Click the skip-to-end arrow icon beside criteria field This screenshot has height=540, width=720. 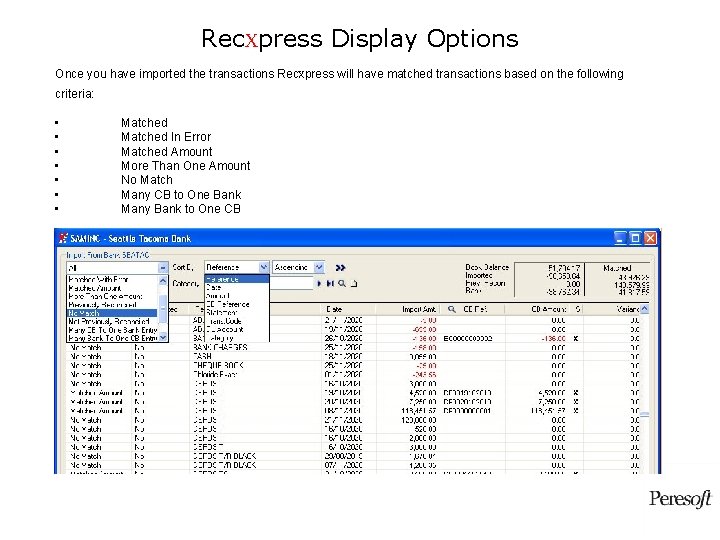pyautogui.click(x=330, y=283)
